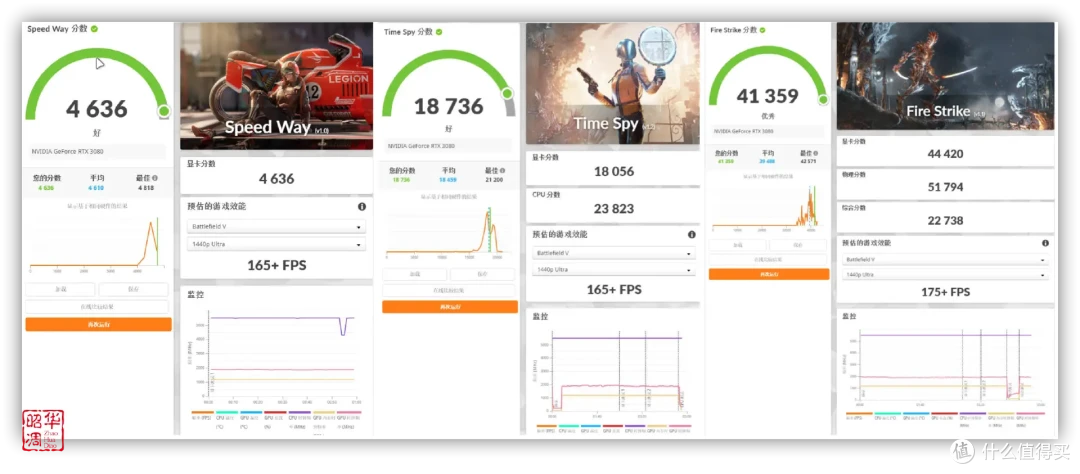Click the load (加载) button in Time Spy panel
Viewport: 1080px width, 474px height.
tap(415, 274)
